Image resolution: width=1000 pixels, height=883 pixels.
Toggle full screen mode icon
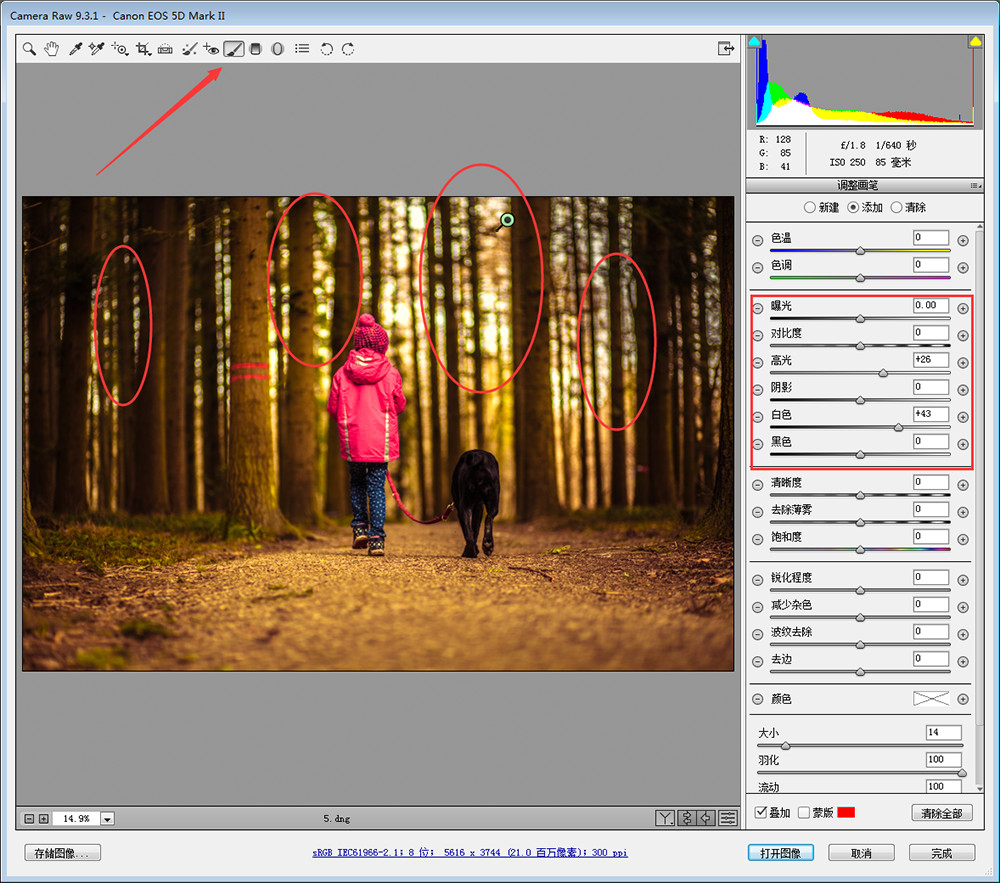pos(726,48)
